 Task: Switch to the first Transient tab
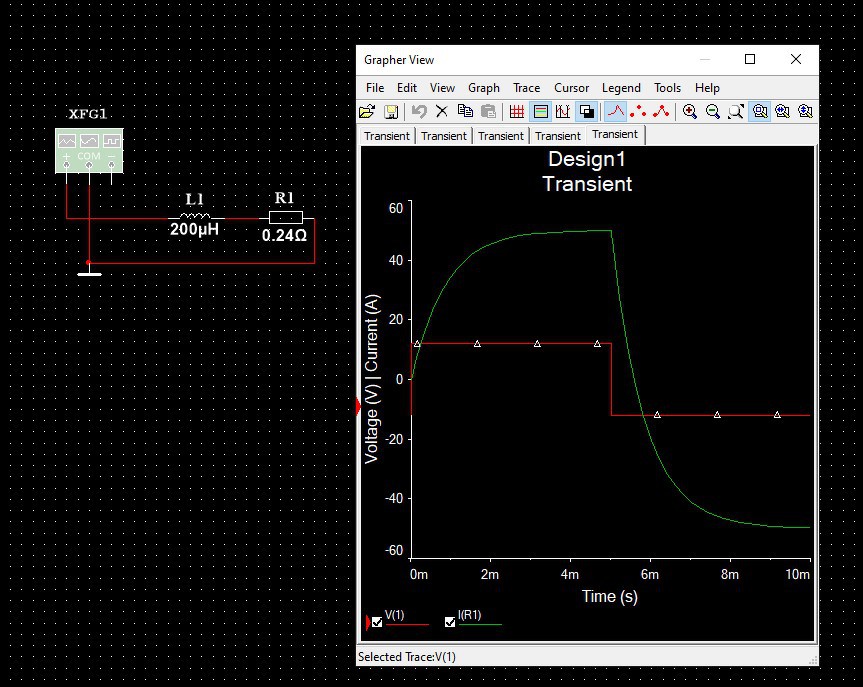[386, 136]
